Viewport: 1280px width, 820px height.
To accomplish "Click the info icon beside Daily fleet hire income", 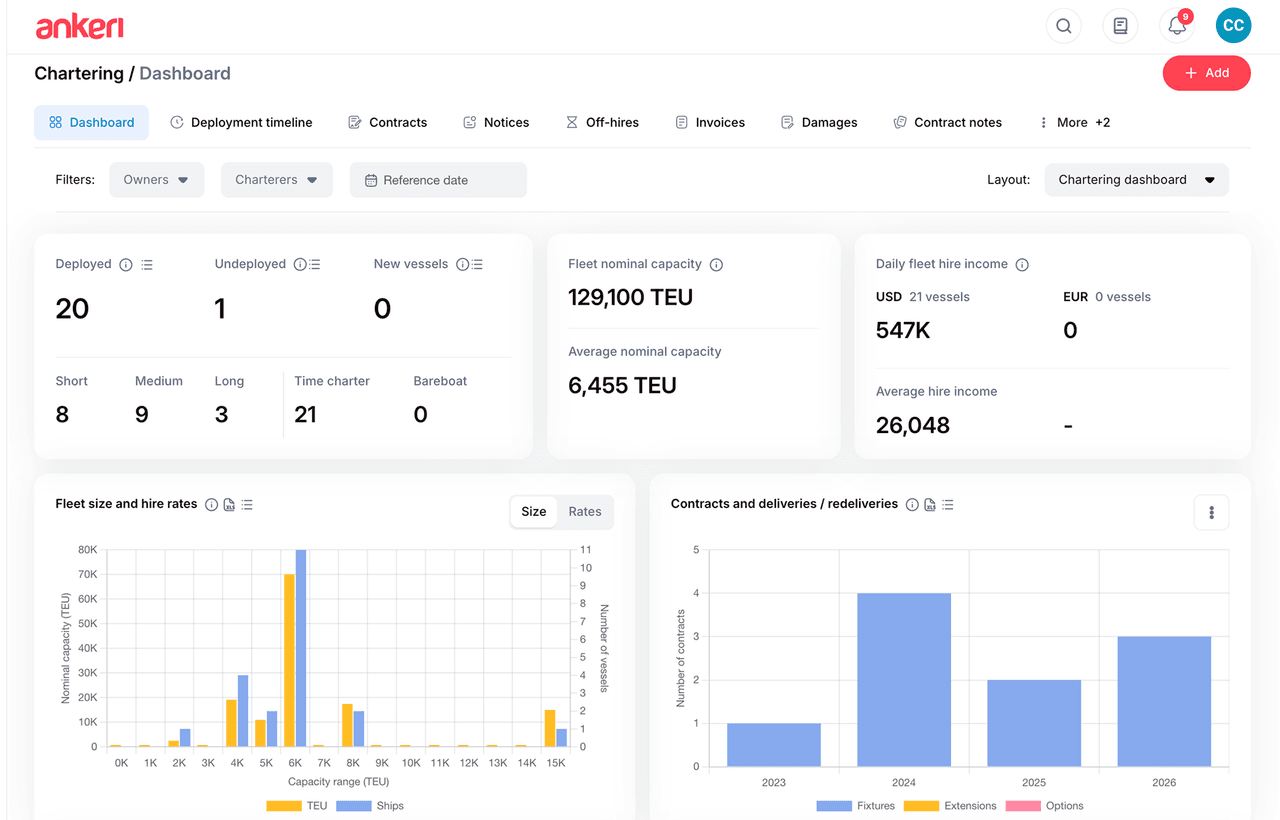I will tap(1021, 264).
